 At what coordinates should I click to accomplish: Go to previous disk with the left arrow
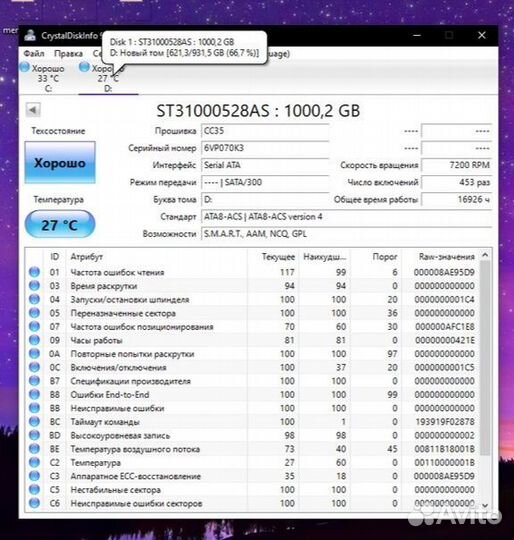(33, 110)
